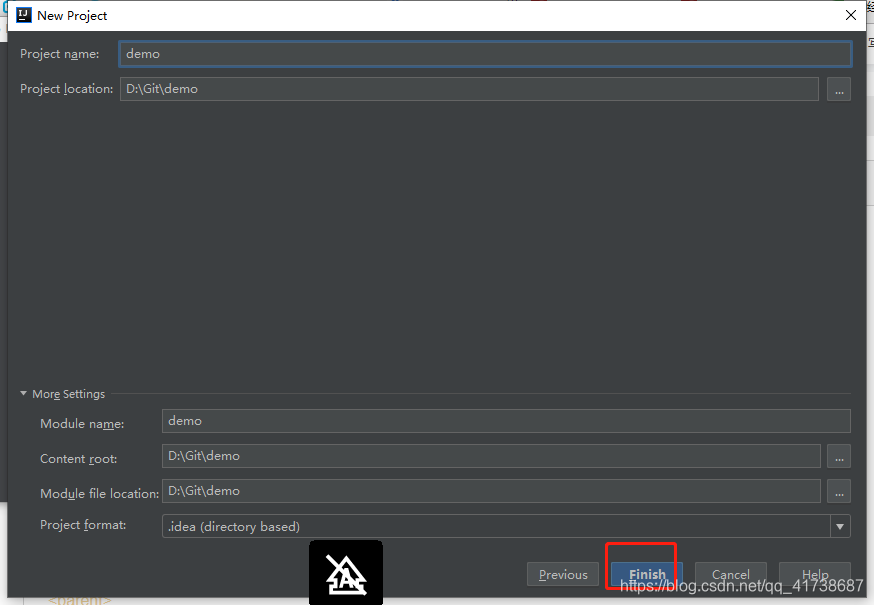Cancel the New Project dialog
Image resolution: width=874 pixels, height=605 pixels.
730,574
